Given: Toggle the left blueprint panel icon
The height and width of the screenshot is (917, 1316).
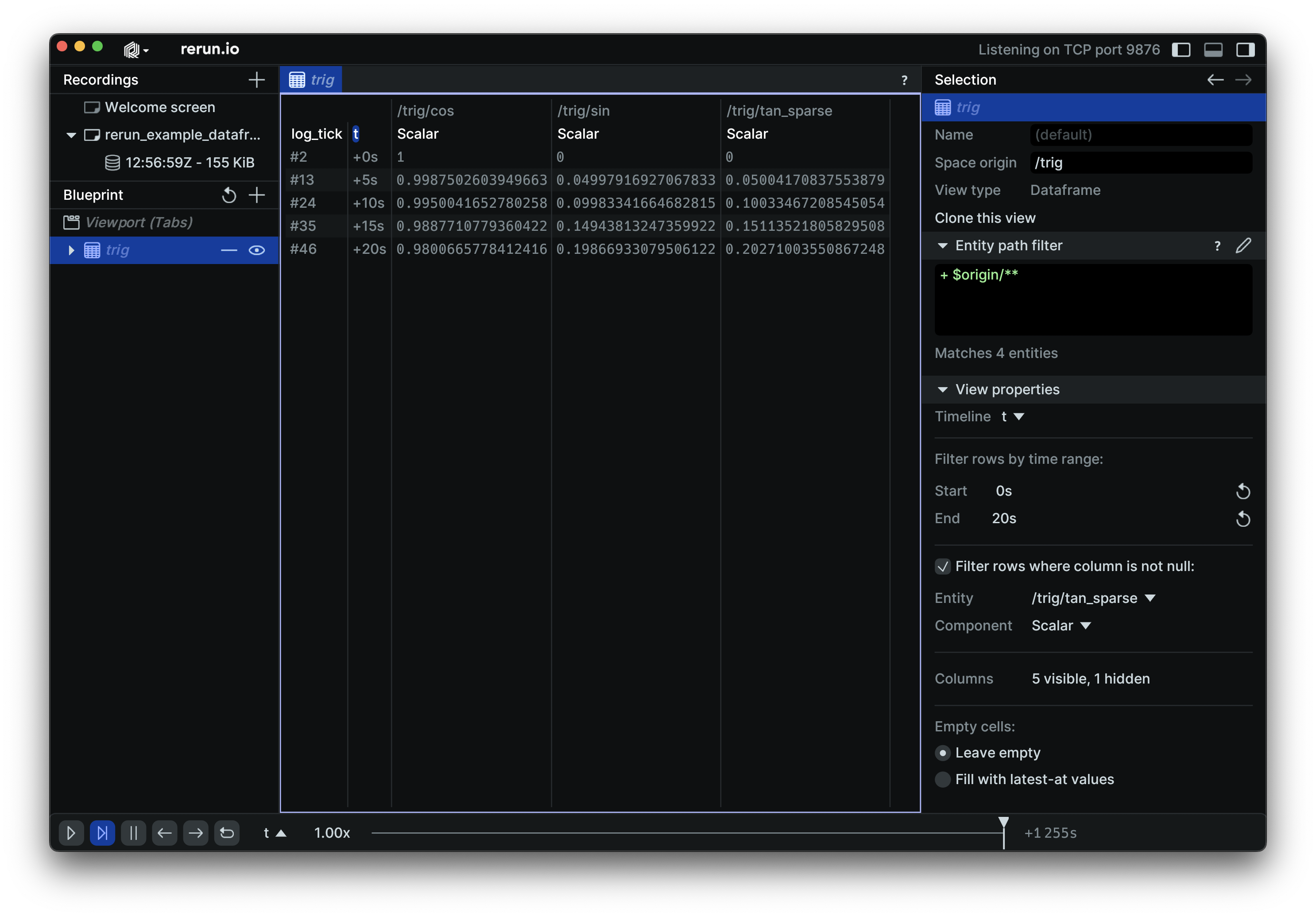Looking at the screenshot, I should (1181, 50).
